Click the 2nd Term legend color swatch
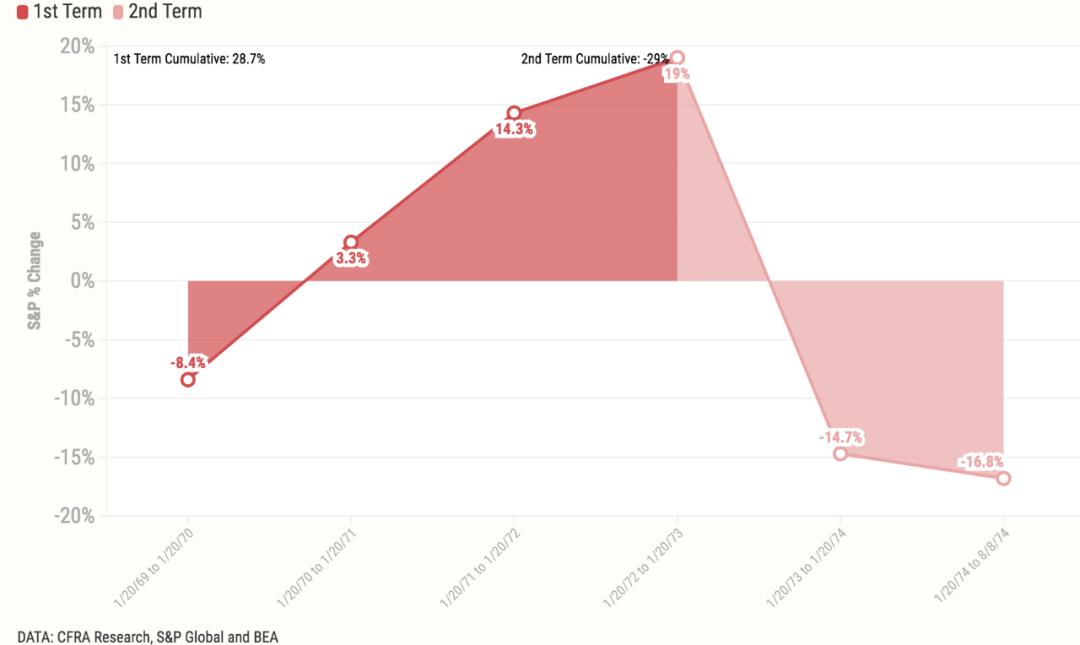1080x645 pixels. [118, 12]
